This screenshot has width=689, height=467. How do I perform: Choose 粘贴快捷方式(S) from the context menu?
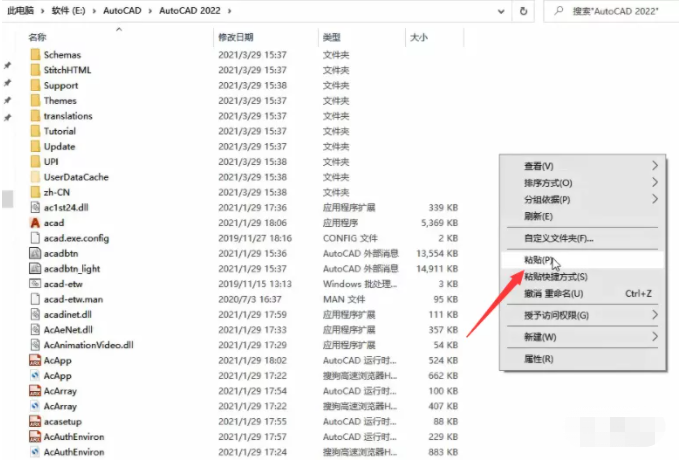pyautogui.click(x=583, y=277)
